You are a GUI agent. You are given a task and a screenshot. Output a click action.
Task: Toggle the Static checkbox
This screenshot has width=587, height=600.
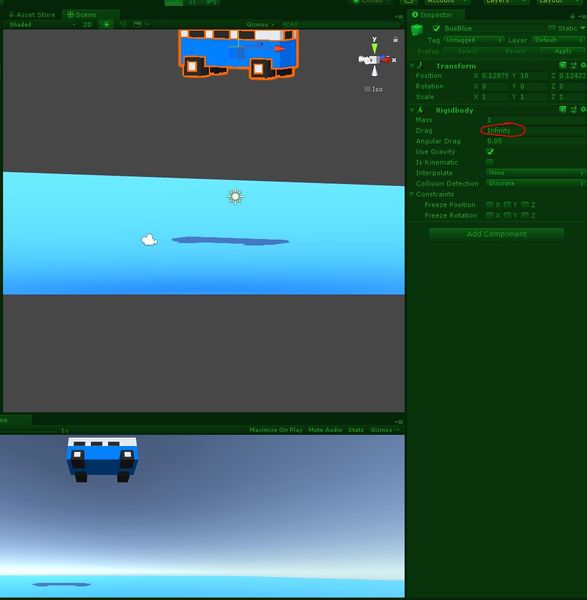coord(552,28)
